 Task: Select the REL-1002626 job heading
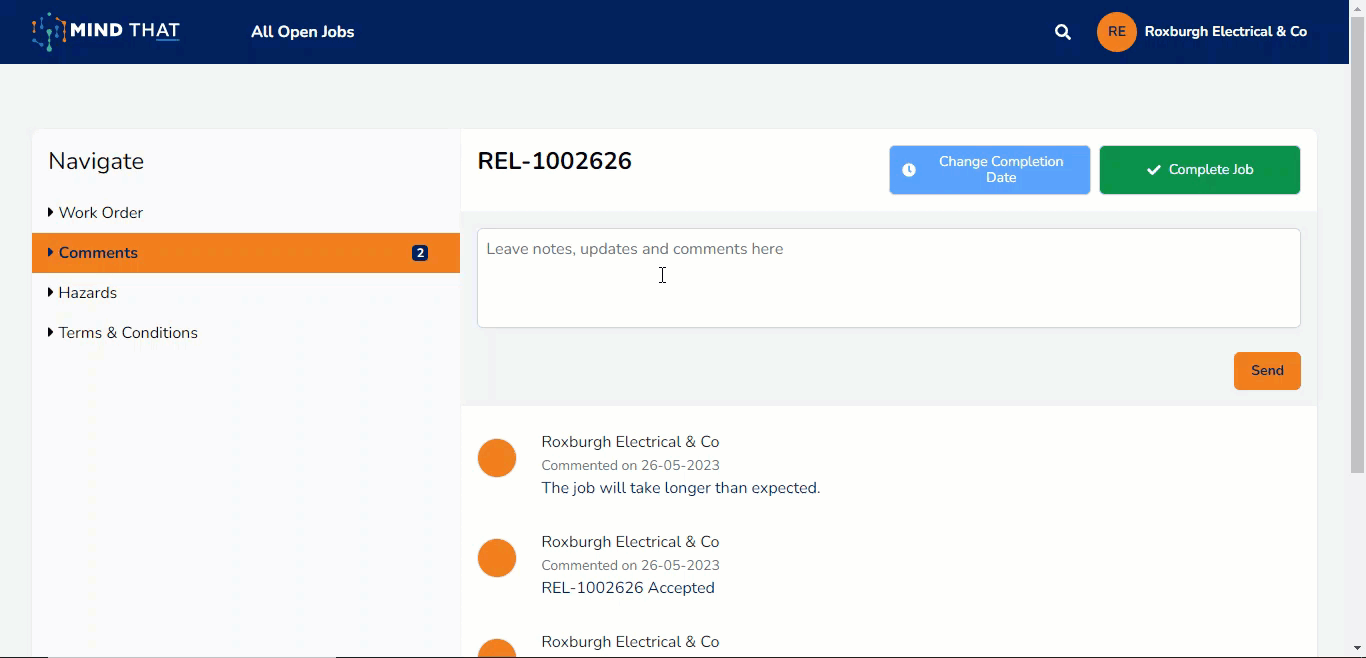click(555, 161)
